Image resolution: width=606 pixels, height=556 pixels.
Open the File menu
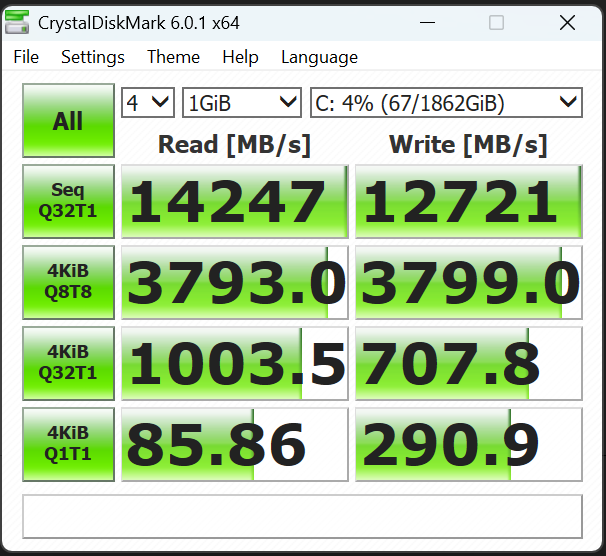point(26,57)
